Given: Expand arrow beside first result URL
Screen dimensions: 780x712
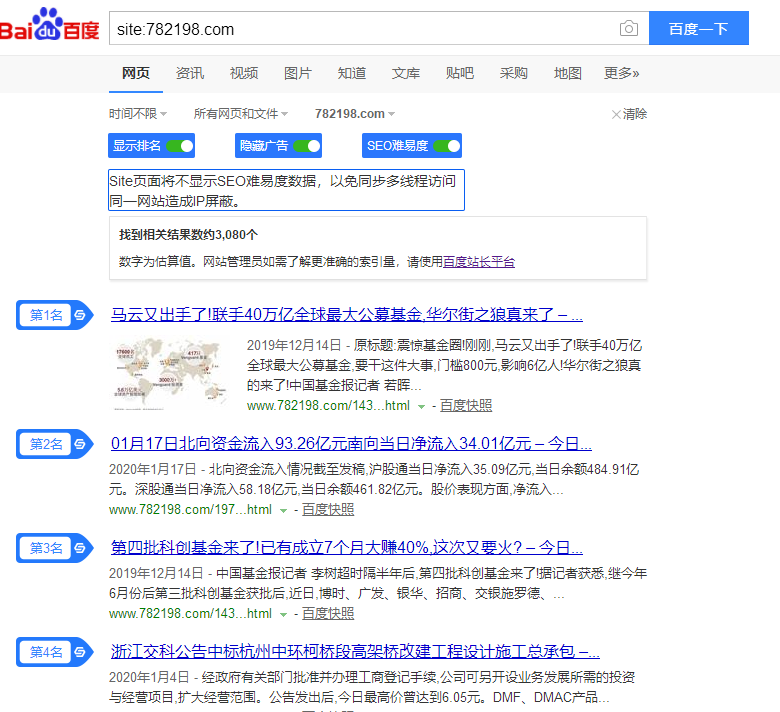Looking at the screenshot, I should (421, 407).
